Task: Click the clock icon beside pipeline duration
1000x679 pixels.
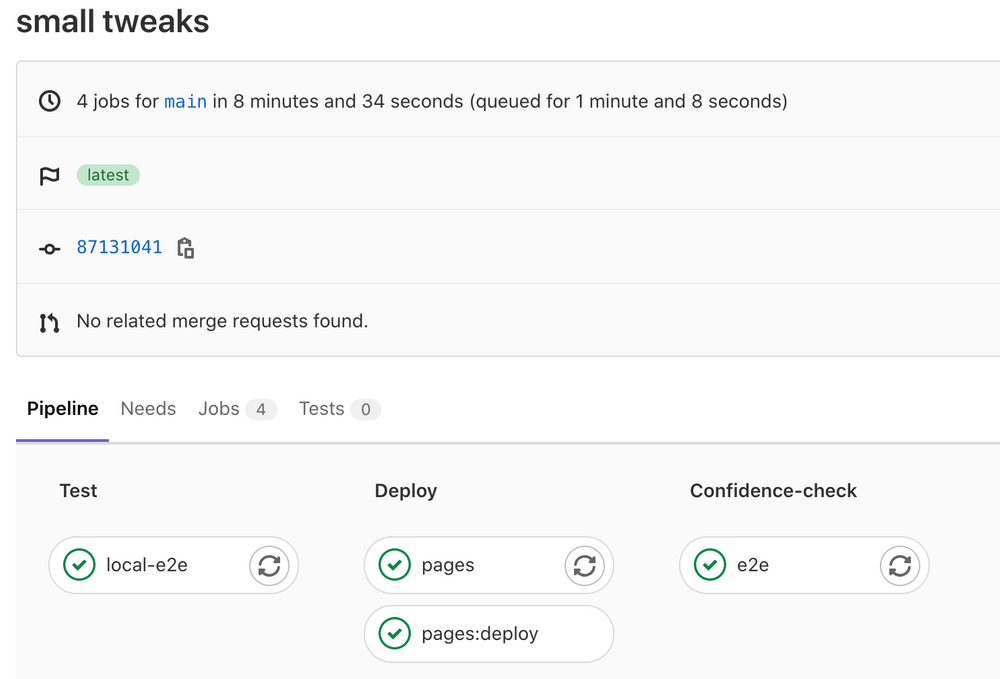Action: click(49, 102)
